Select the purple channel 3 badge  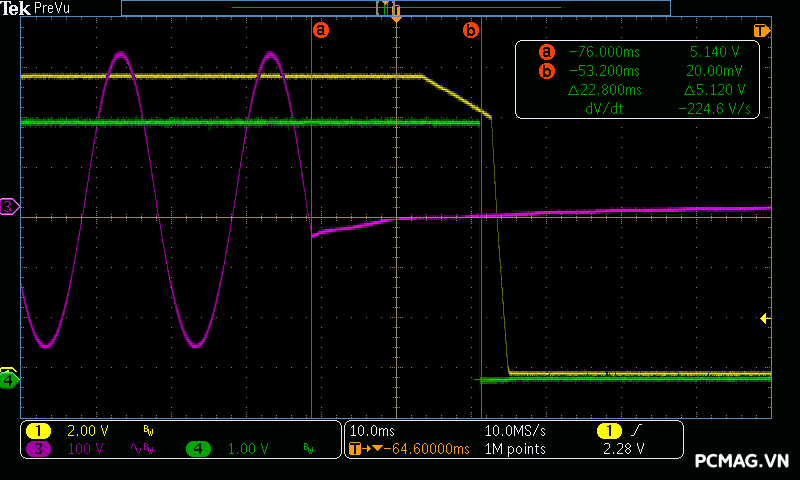click(x=38, y=449)
